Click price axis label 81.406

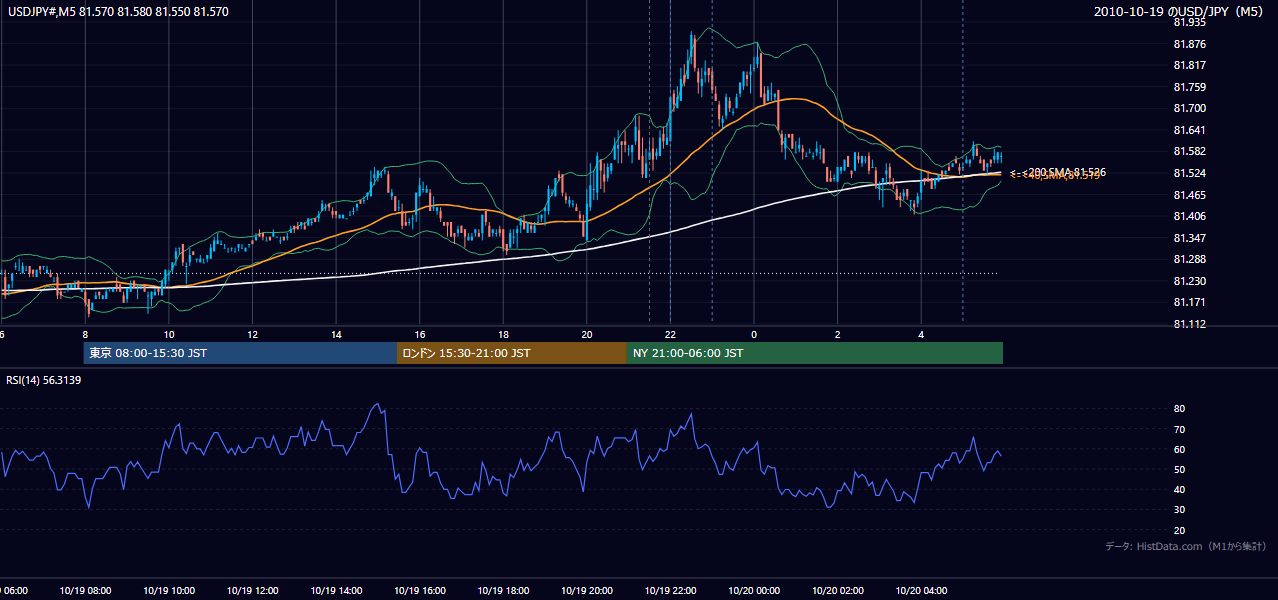1189,216
